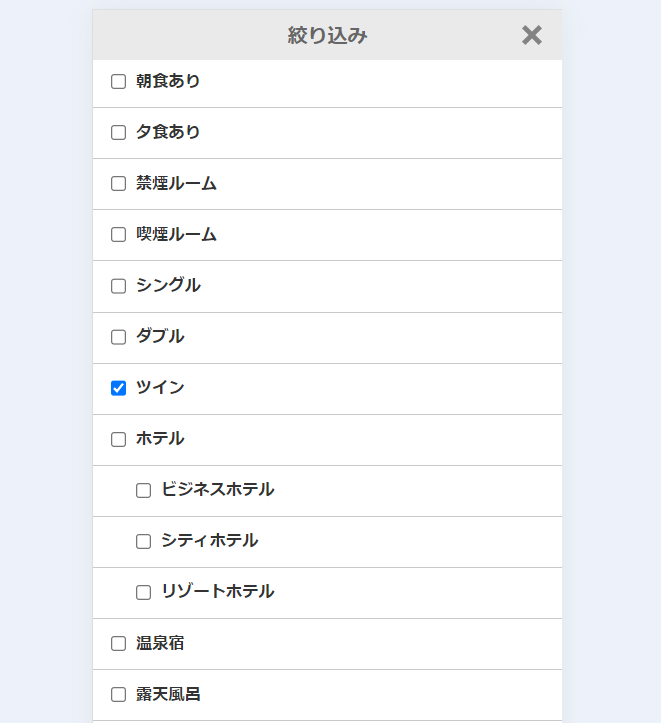Click the ダブル label text
The height and width of the screenshot is (723, 661).
pos(160,337)
